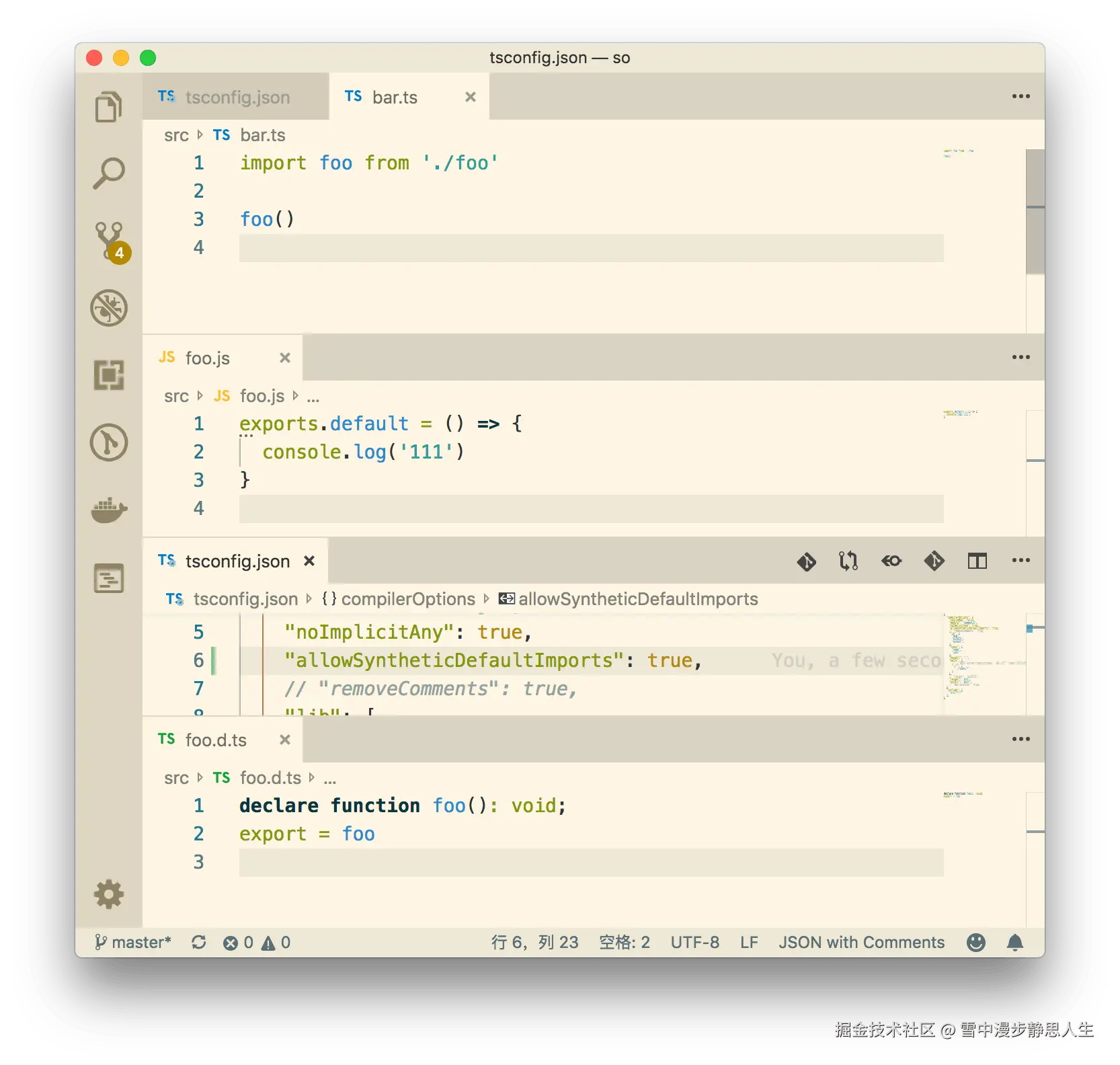The width and height of the screenshot is (1120, 1065).
Task: Open symbol ellipsis breadcrumb in foo.js editor
Action: [313, 397]
